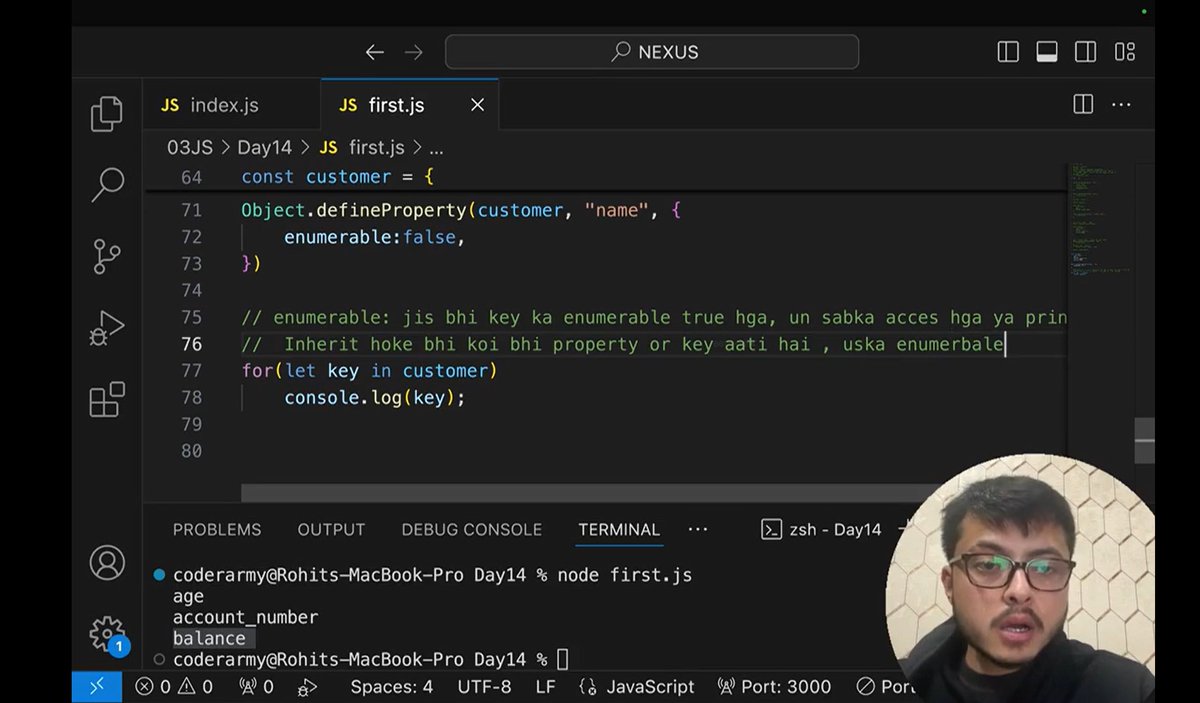Toggle the secondary side bar
The image size is (1200, 703).
pyautogui.click(x=1085, y=51)
